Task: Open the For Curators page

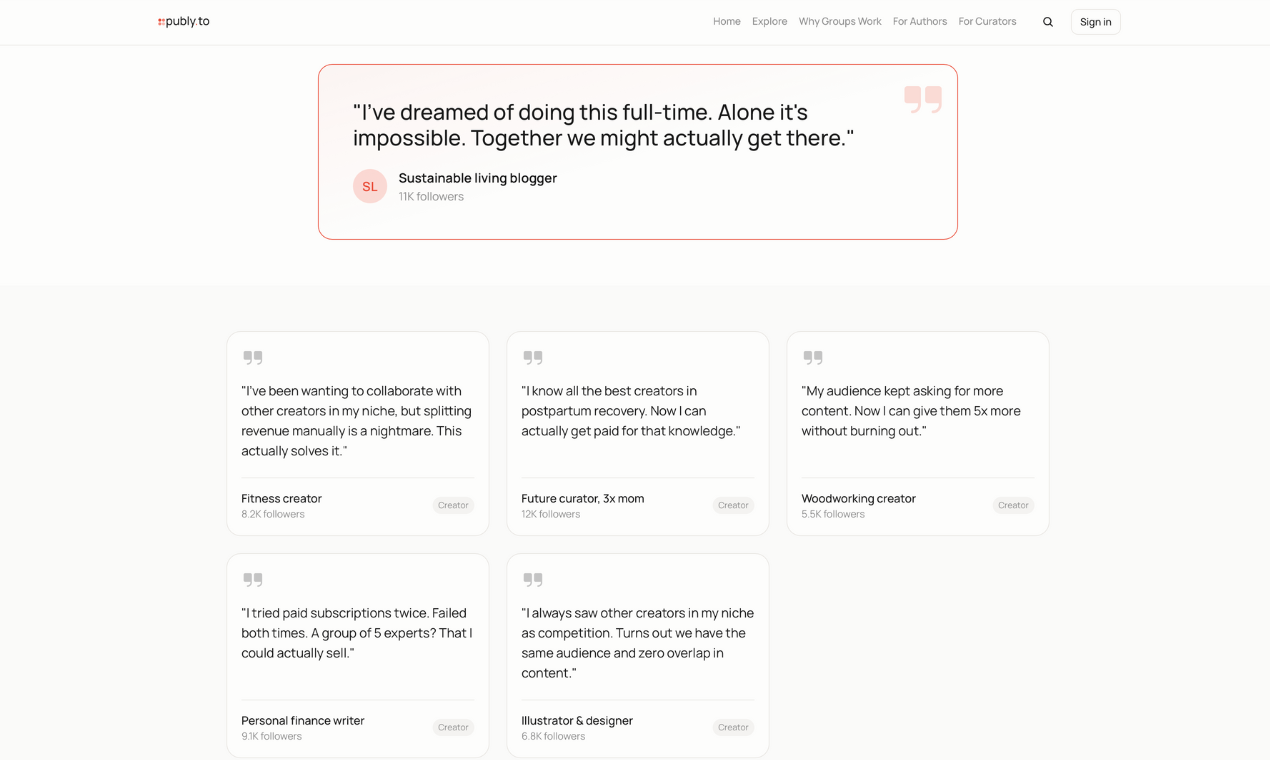Action: 987,21
